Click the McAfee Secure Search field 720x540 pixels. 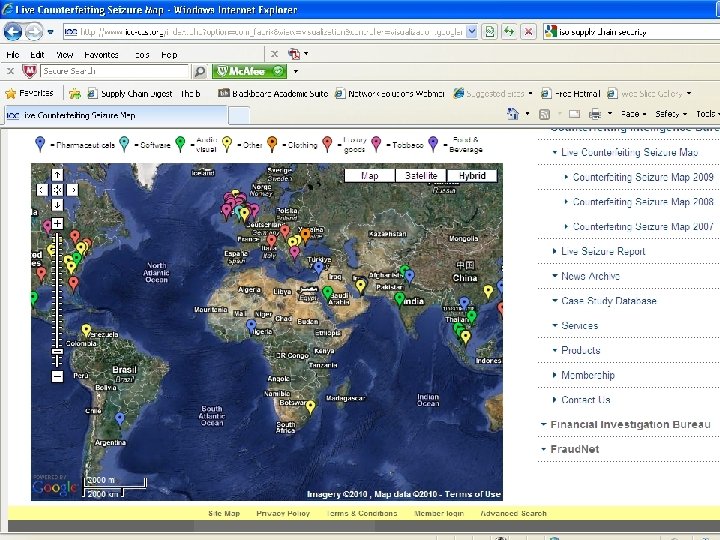115,71
